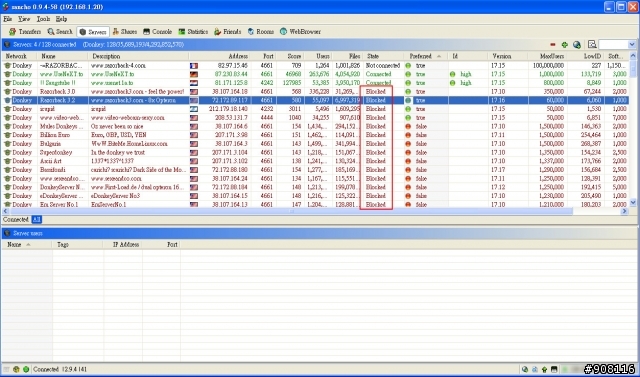640x377 pixels.
Task: Select the www.UseNeXT.to server row
Action: tap(315, 74)
